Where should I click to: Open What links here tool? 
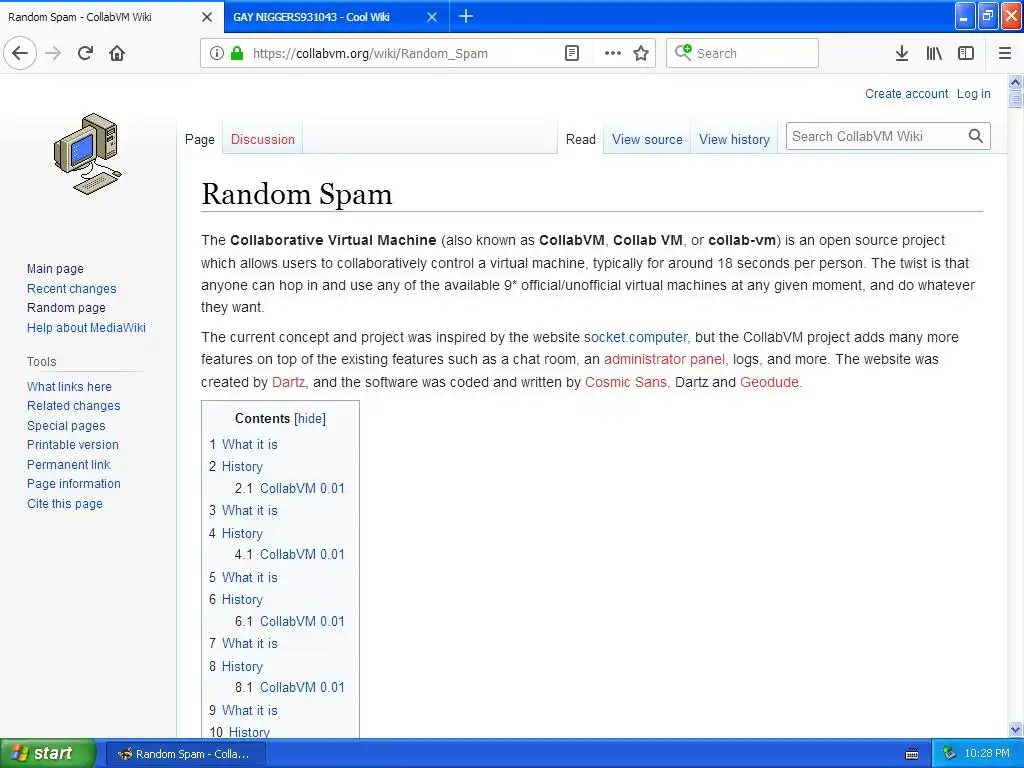(x=69, y=386)
